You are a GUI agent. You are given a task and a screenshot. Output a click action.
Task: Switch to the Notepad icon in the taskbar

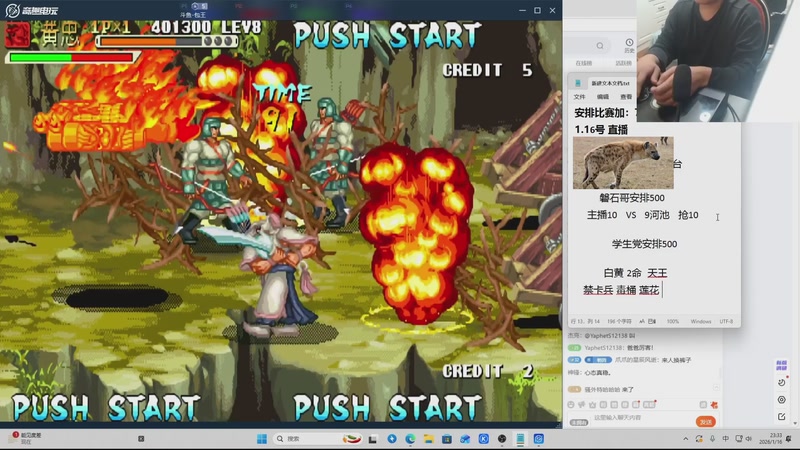(520, 439)
